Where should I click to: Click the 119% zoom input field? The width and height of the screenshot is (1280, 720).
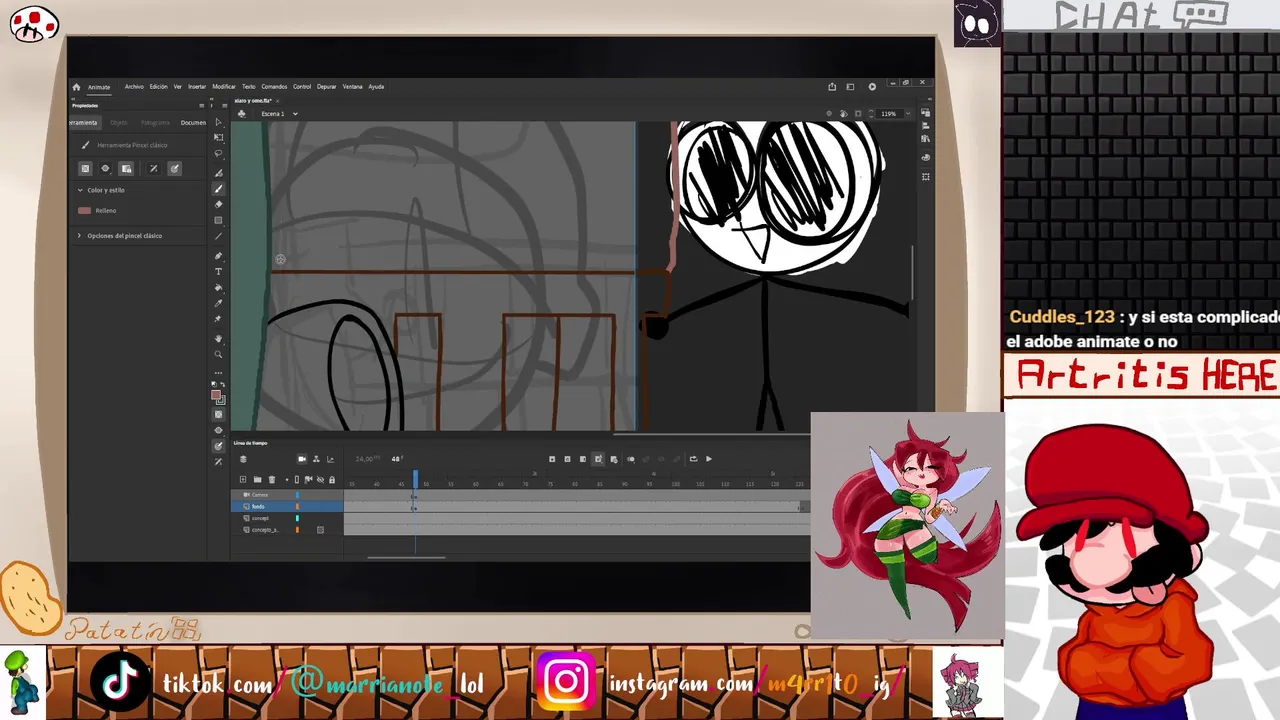(x=888, y=114)
